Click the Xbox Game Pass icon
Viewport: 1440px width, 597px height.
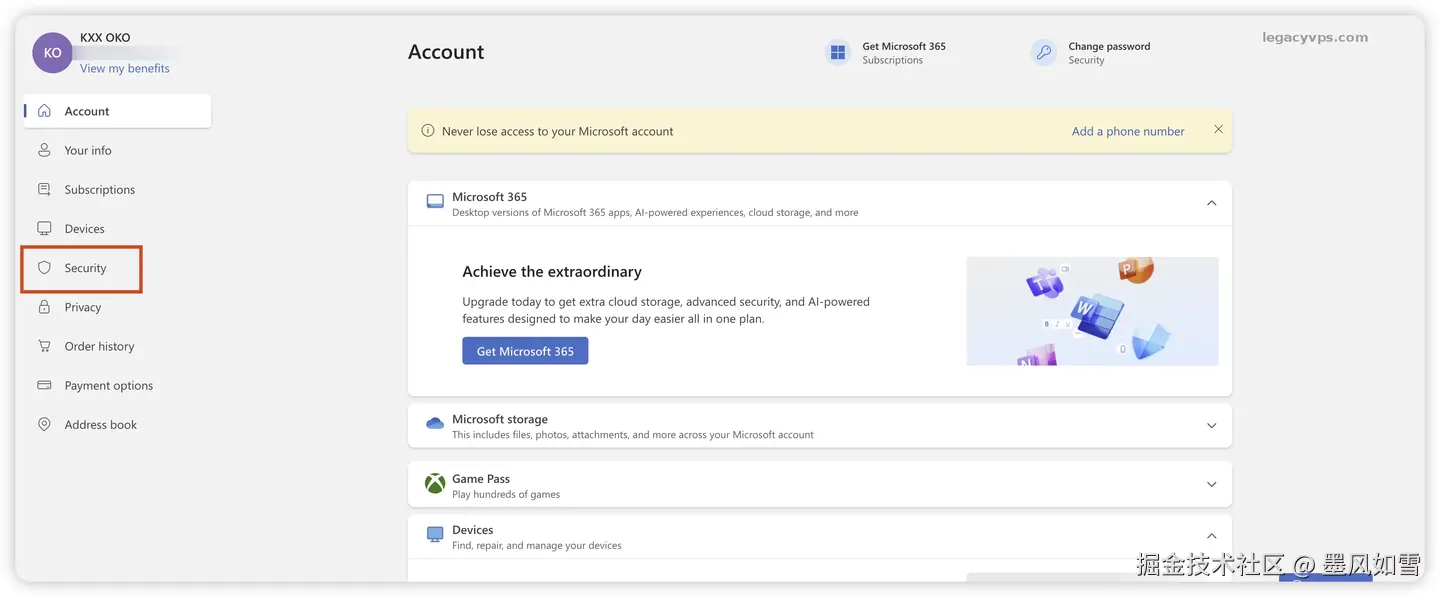[x=435, y=484]
